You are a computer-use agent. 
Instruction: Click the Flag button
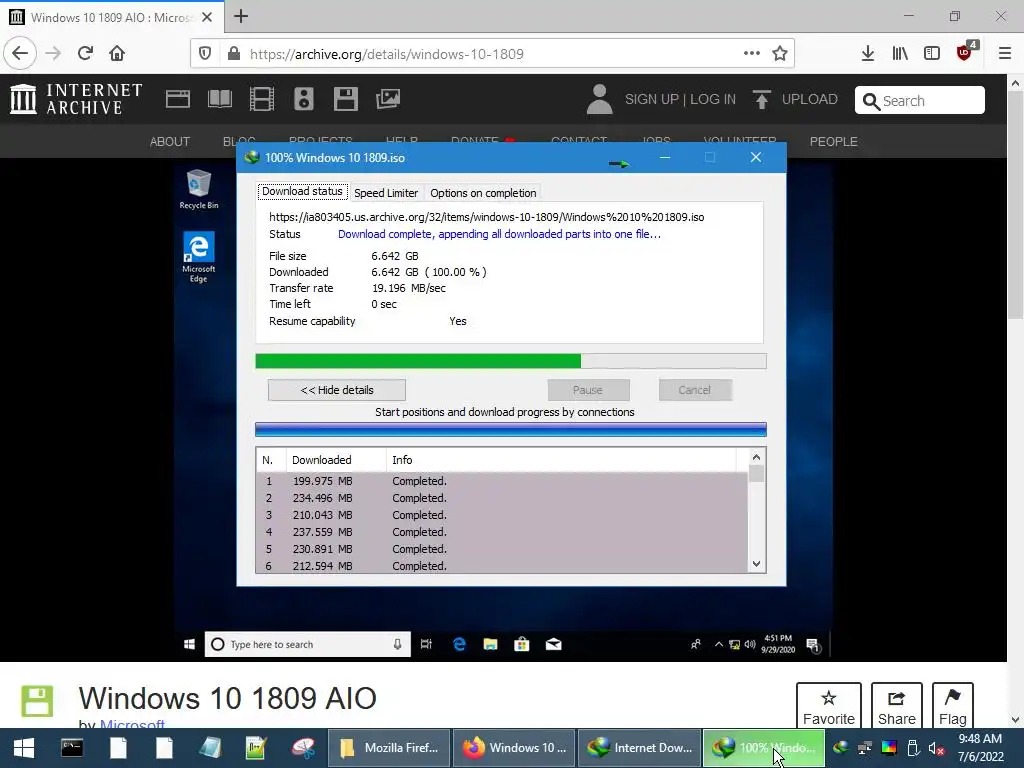[953, 705]
